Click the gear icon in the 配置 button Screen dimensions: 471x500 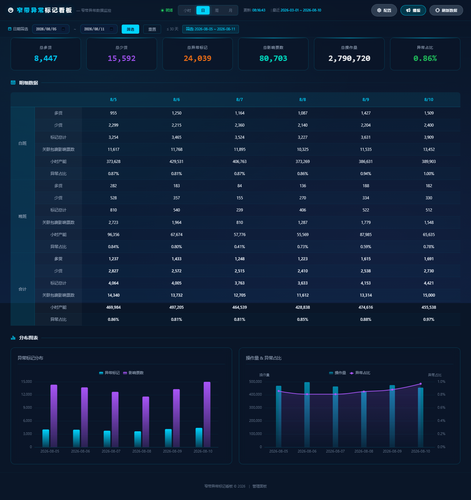tap(379, 10)
